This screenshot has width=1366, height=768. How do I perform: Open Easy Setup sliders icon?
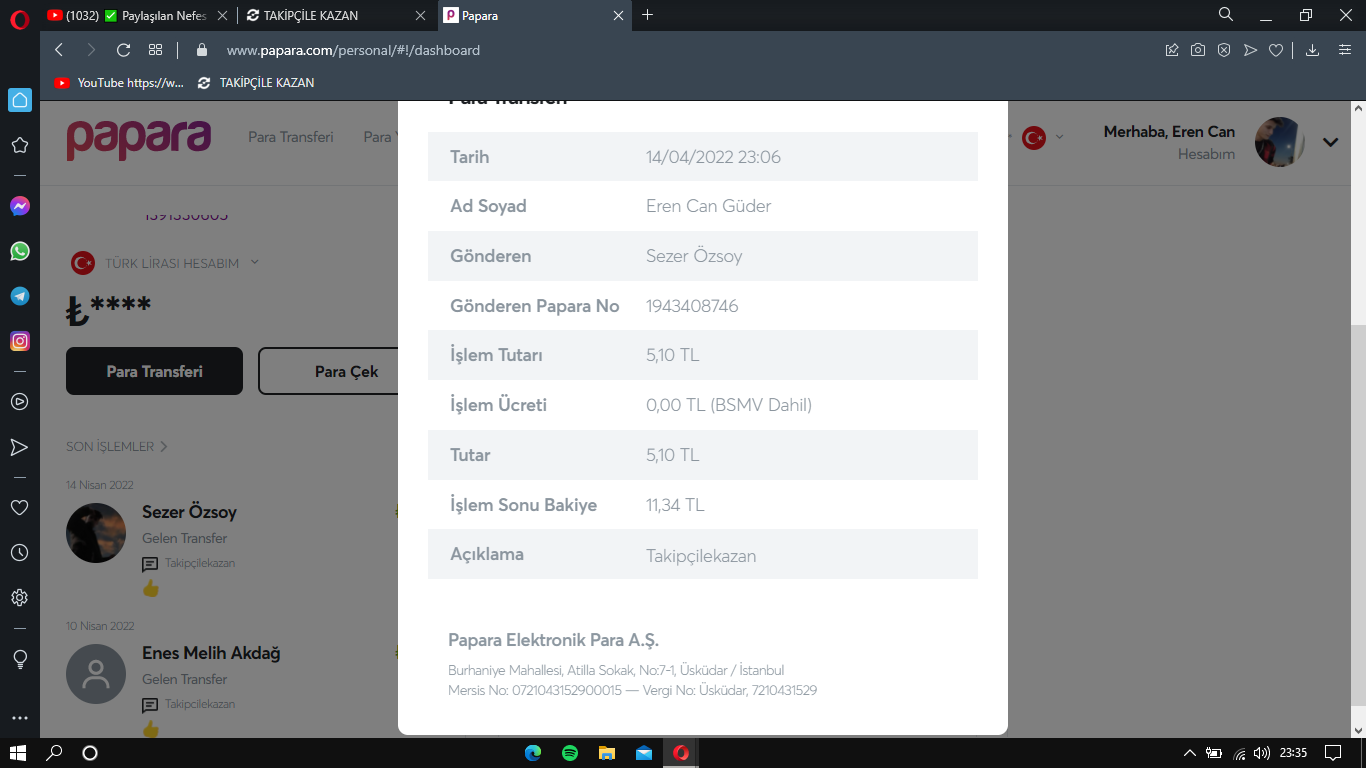[1345, 50]
